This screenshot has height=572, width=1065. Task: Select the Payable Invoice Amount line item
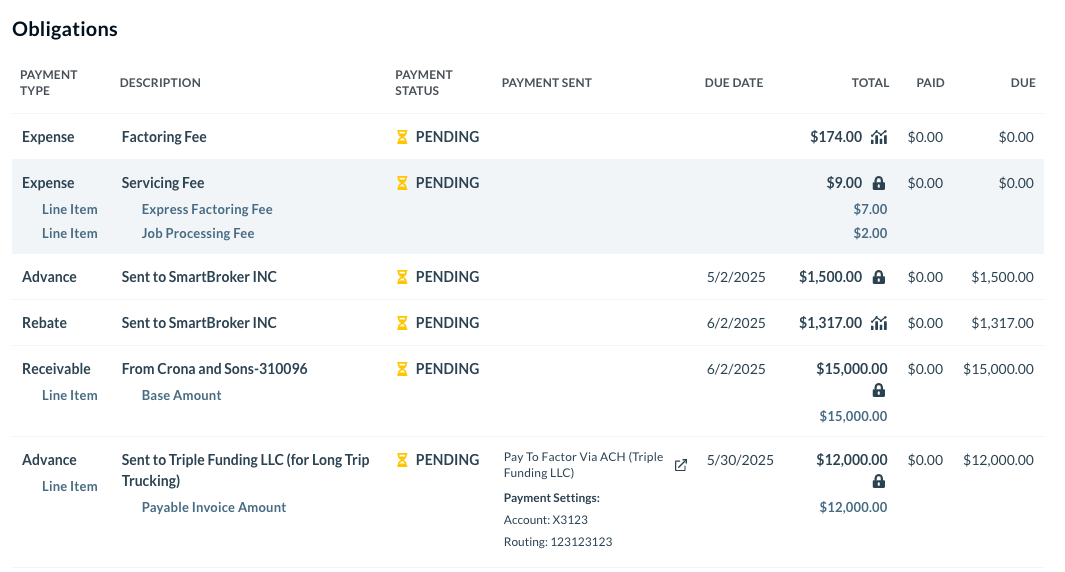(213, 507)
